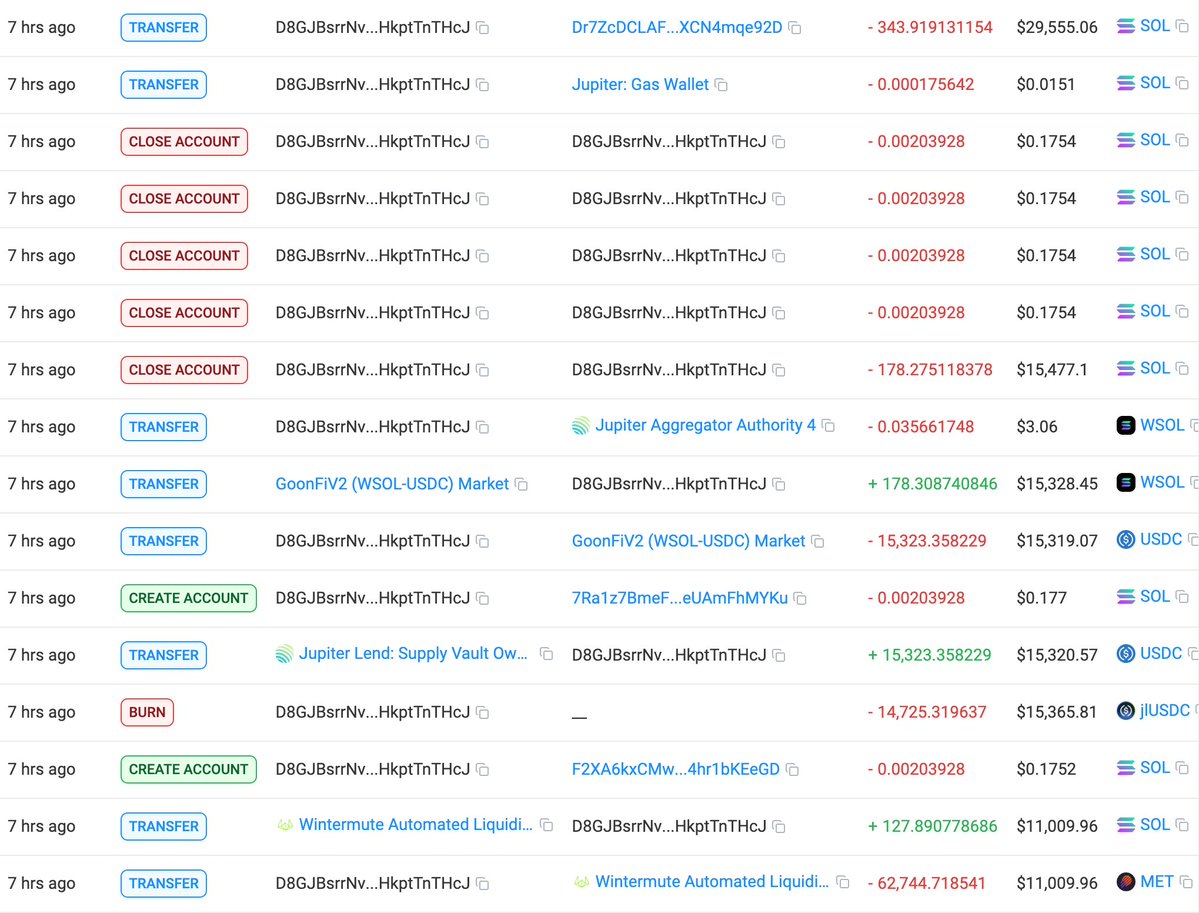Click TRANSFER badge in the MET row
Viewport: 1199px width, 913px height.
click(x=164, y=883)
